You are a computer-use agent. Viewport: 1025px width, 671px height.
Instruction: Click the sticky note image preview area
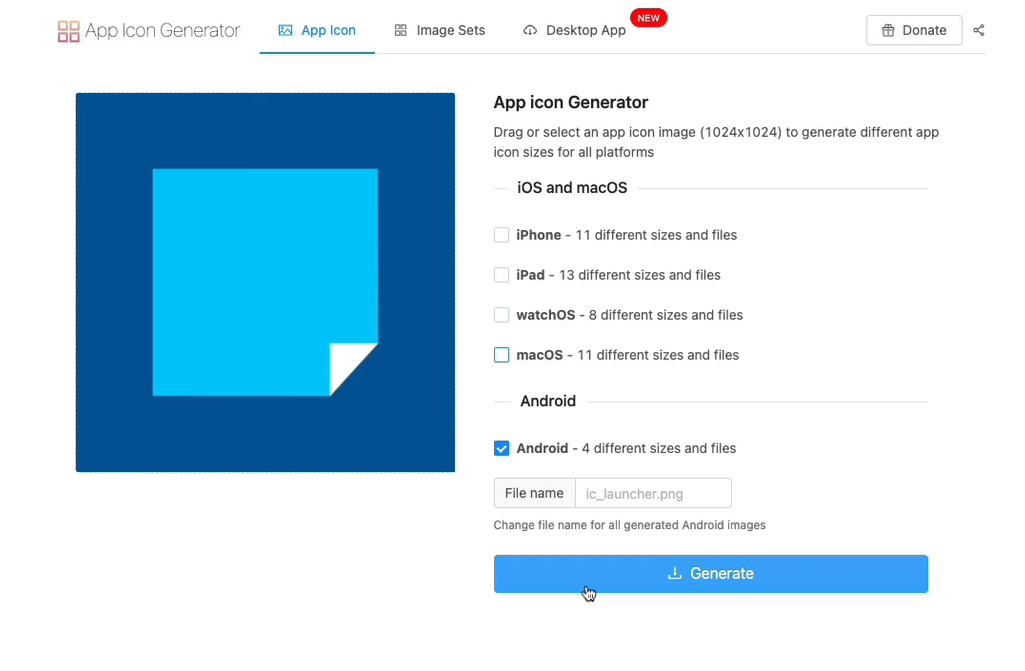[265, 282]
